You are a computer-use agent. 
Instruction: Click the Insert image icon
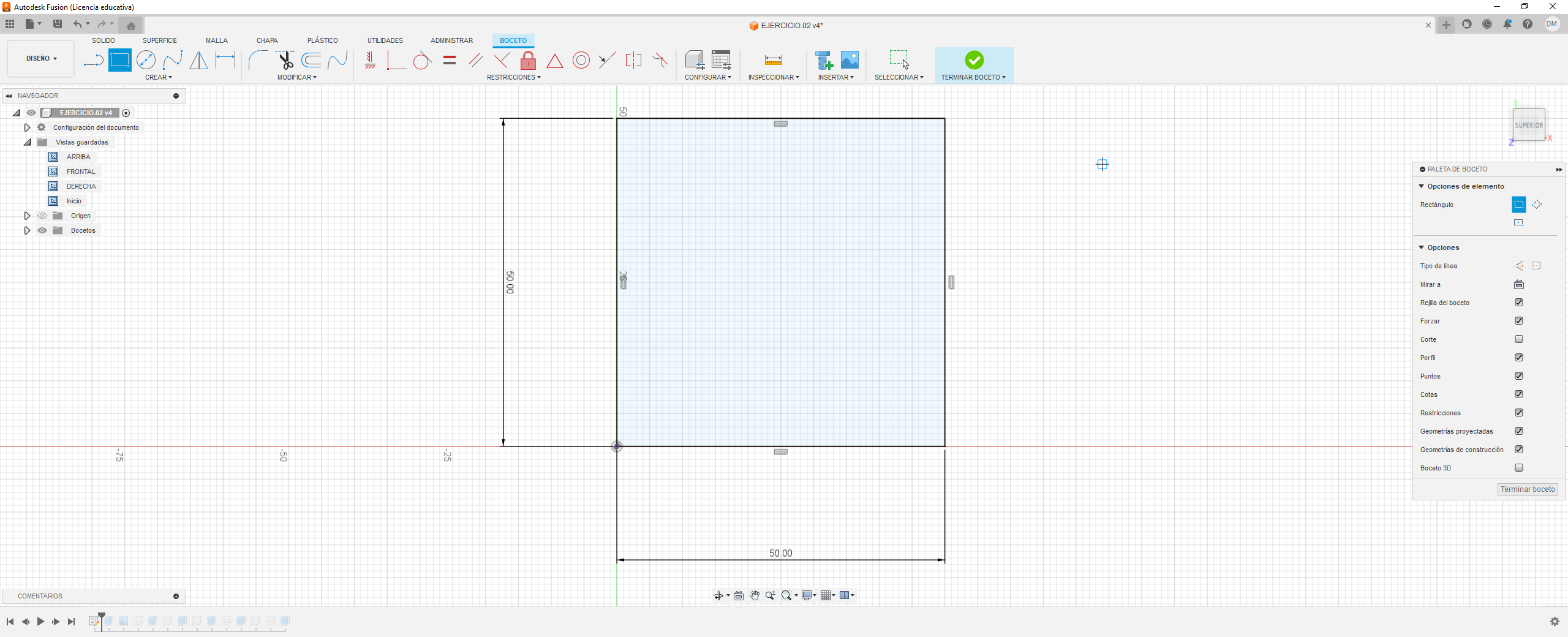(x=850, y=60)
